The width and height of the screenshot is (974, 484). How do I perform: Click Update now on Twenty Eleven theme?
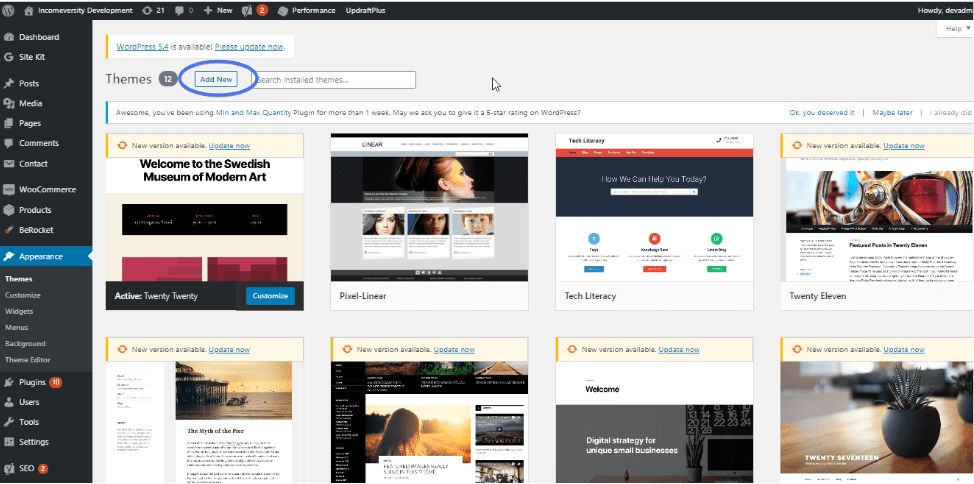[904, 145]
